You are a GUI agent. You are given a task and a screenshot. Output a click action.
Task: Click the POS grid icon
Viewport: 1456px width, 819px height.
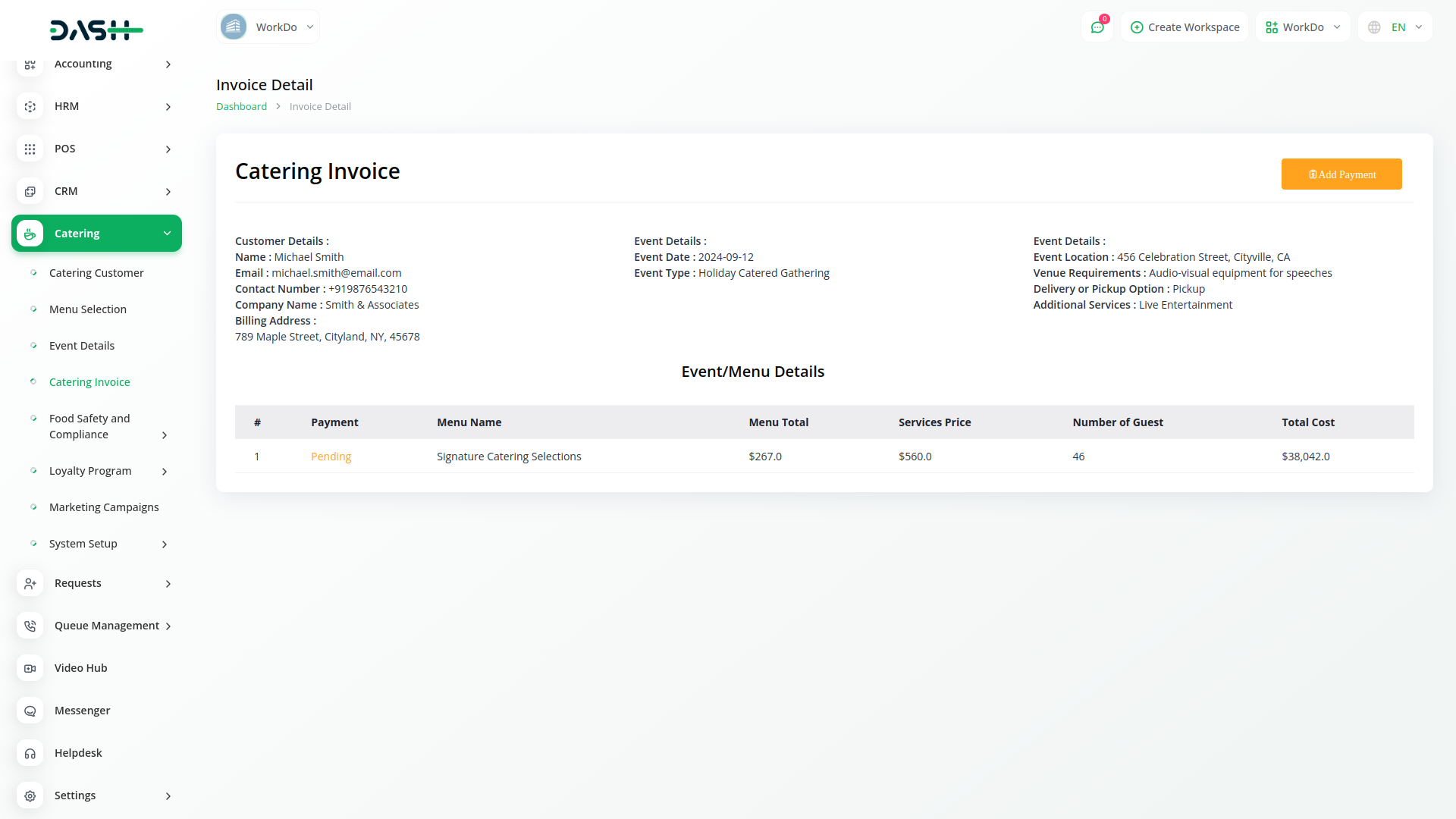pyautogui.click(x=30, y=149)
